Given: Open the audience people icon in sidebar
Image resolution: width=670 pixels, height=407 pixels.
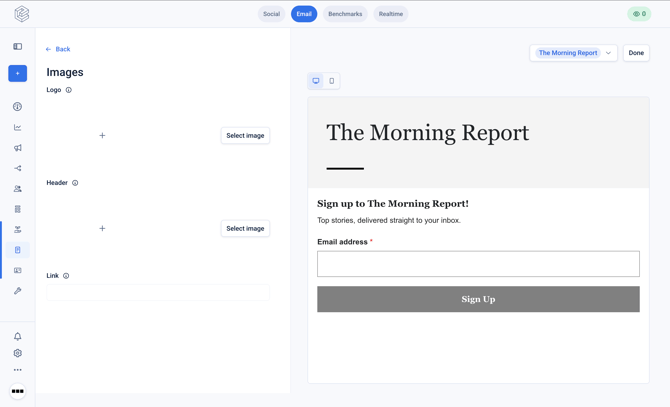Looking at the screenshot, I should click(x=18, y=189).
